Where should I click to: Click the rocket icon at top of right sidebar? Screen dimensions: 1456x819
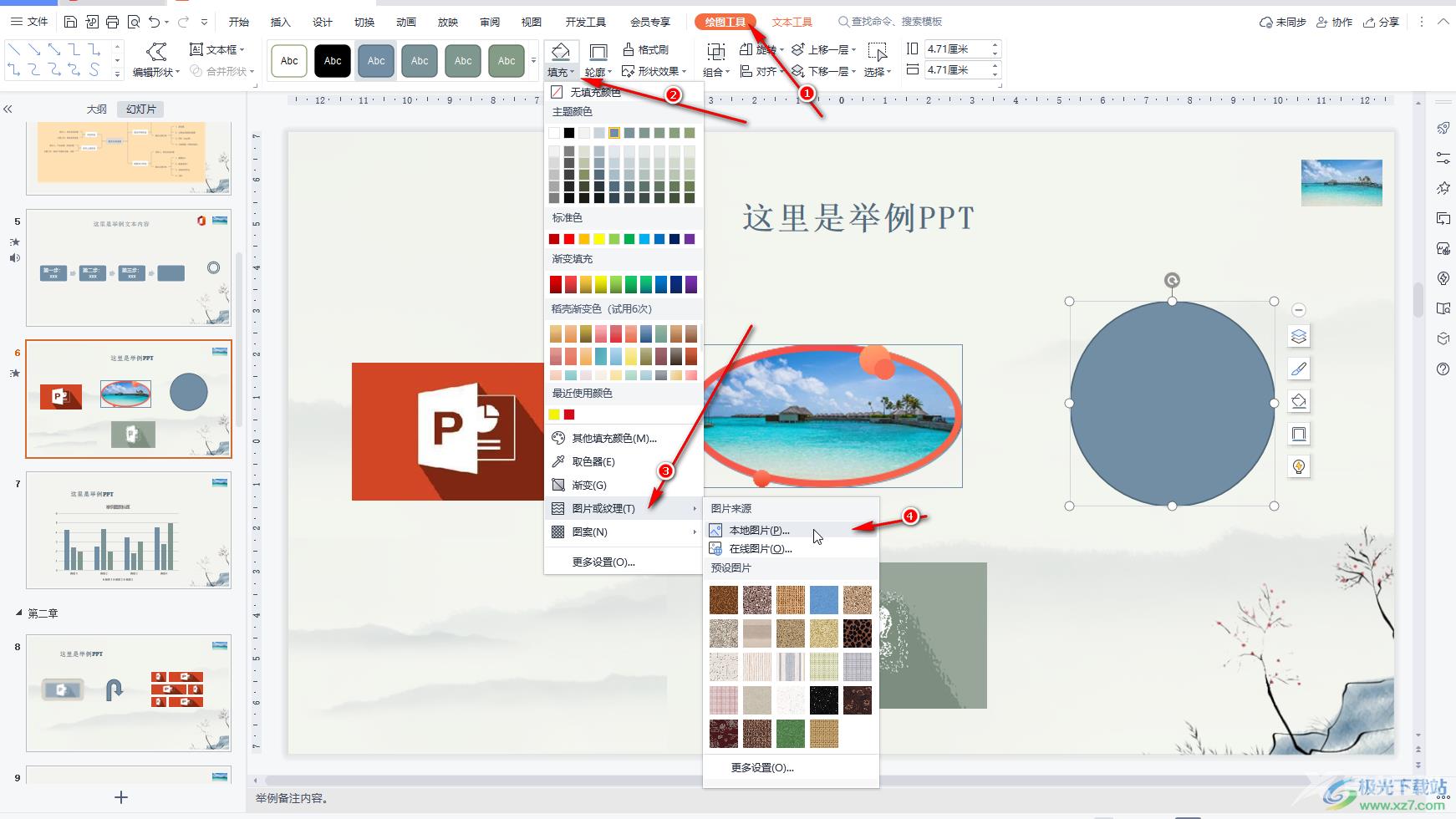click(x=1443, y=128)
